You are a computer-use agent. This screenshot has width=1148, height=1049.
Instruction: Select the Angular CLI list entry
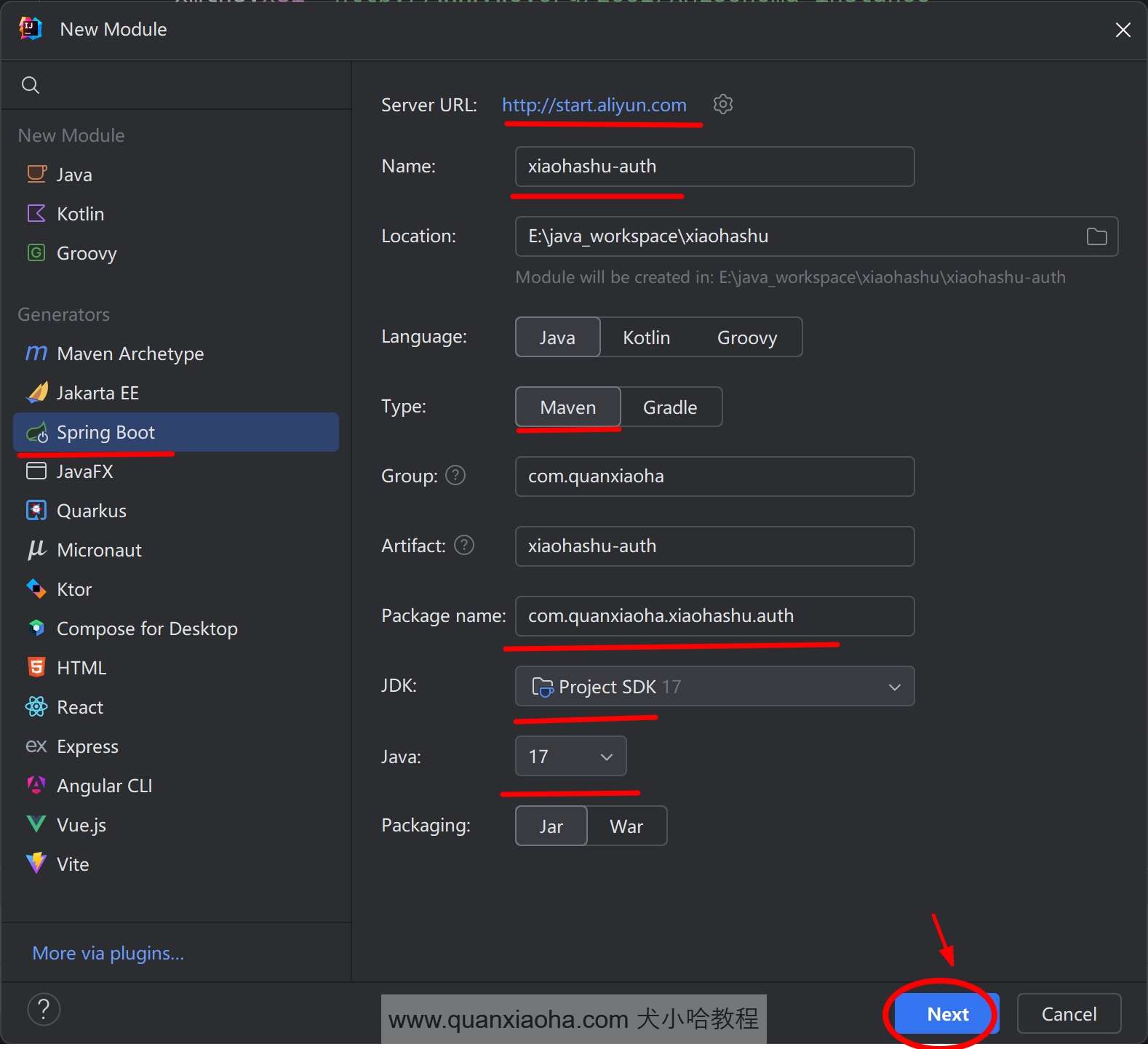(x=176, y=786)
